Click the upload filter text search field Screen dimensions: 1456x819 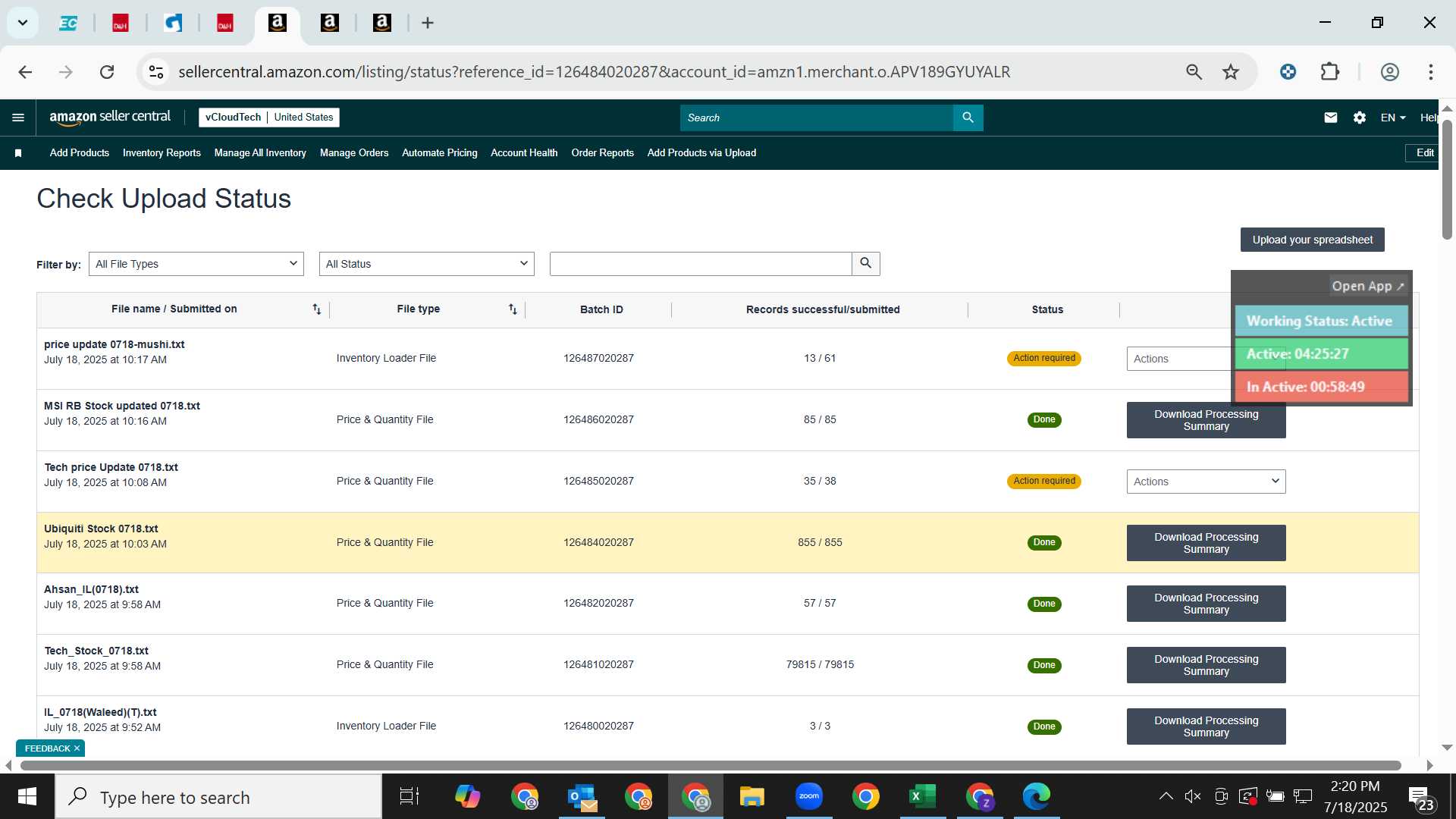tap(701, 264)
